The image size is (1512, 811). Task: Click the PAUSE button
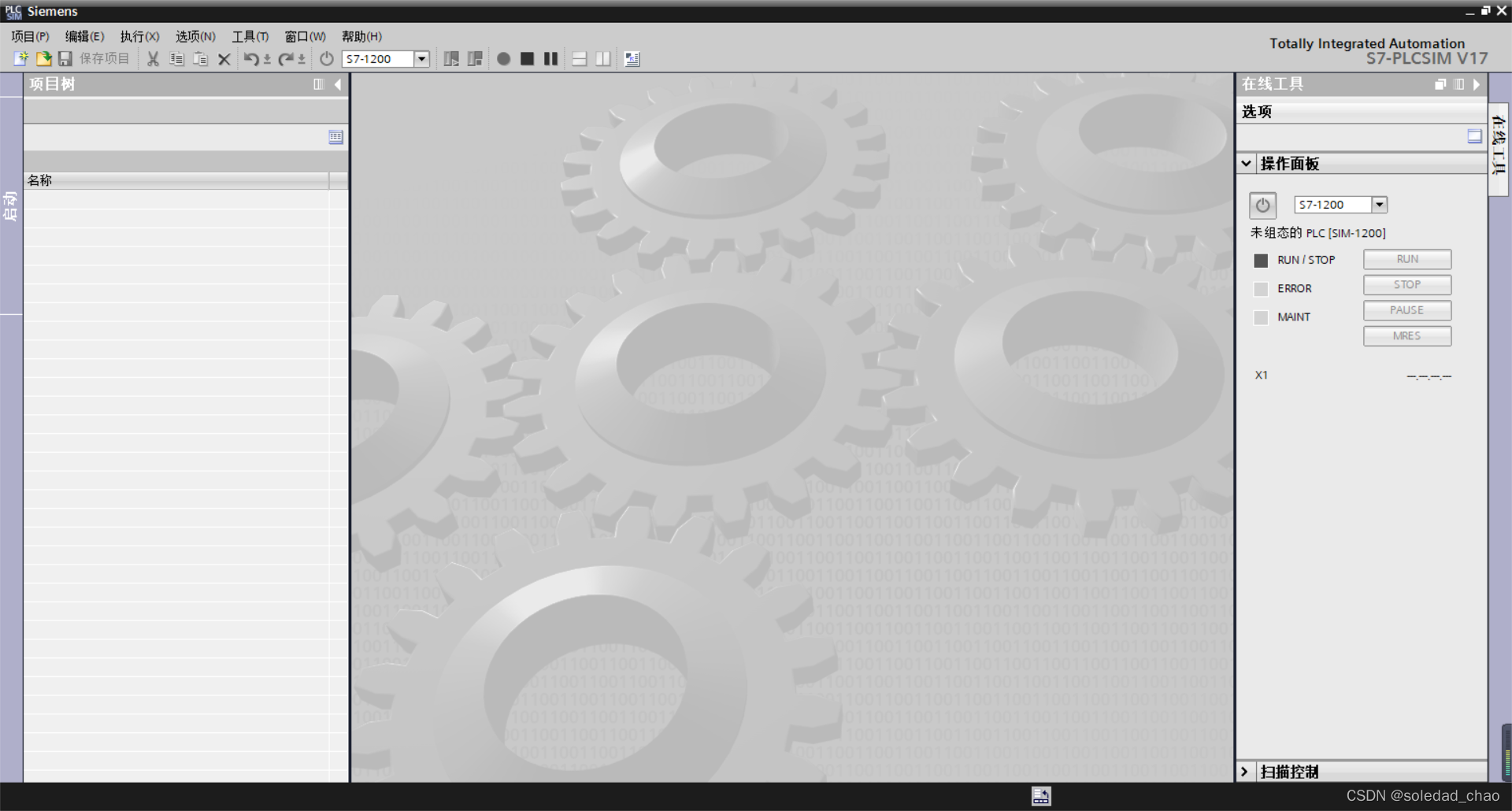(1407, 310)
